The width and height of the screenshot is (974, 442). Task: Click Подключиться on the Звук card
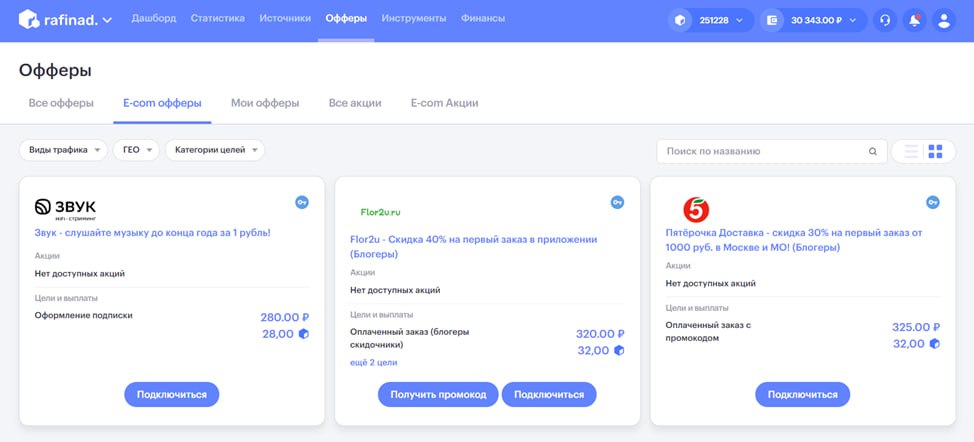pos(171,395)
